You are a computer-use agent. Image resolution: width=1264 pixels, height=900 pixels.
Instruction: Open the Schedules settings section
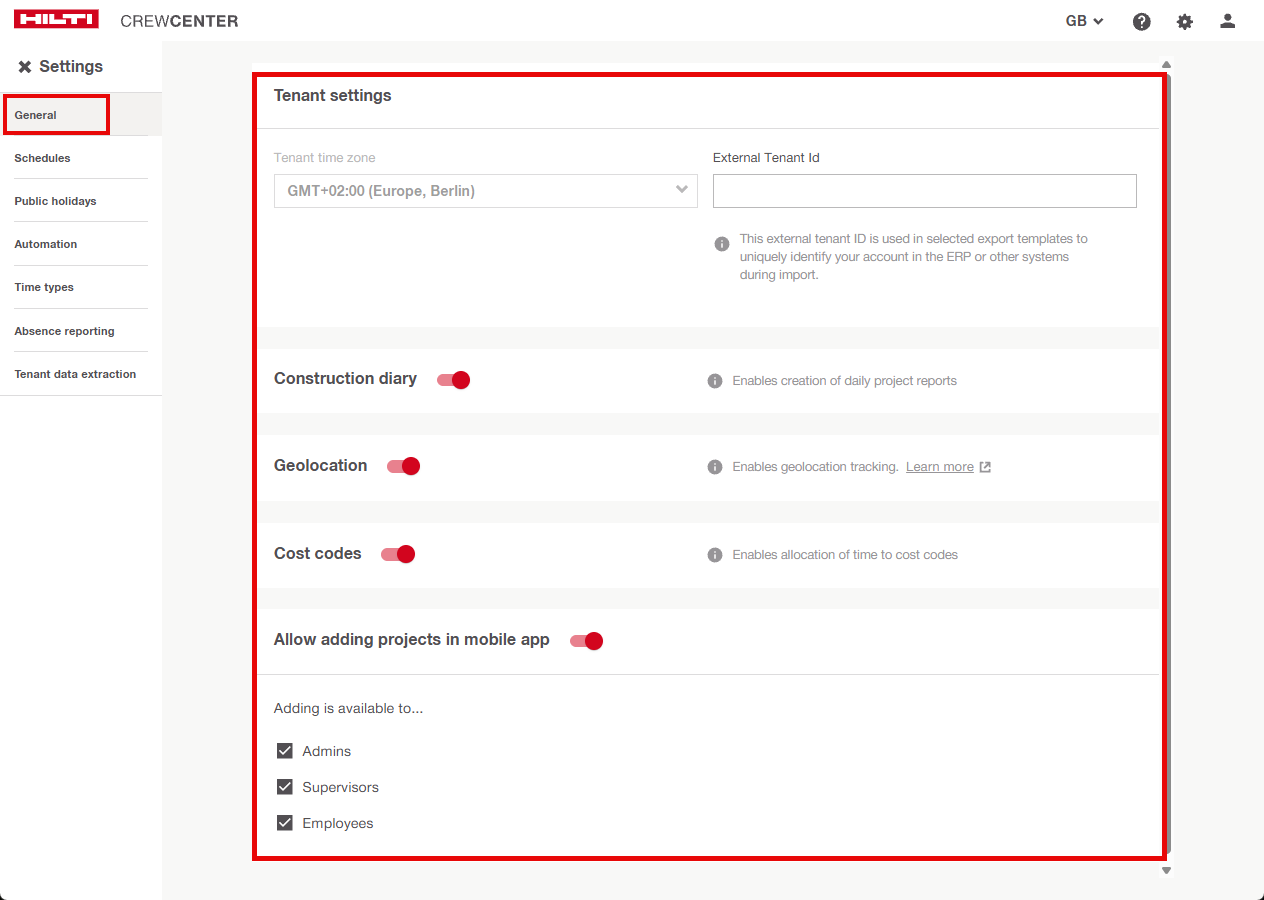pos(43,158)
